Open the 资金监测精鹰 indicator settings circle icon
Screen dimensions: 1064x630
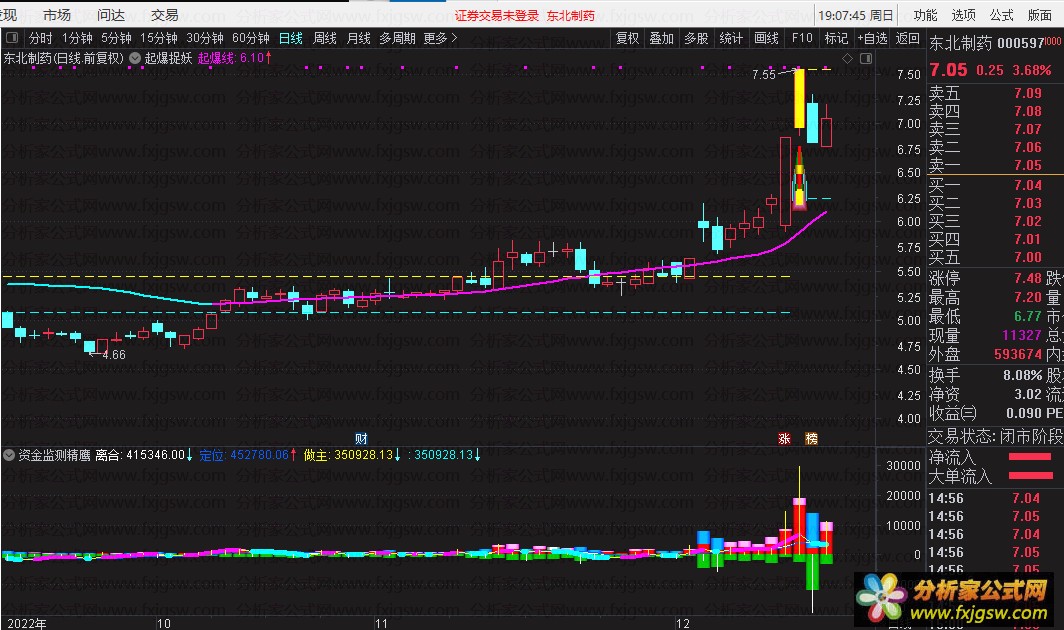(x=9, y=455)
